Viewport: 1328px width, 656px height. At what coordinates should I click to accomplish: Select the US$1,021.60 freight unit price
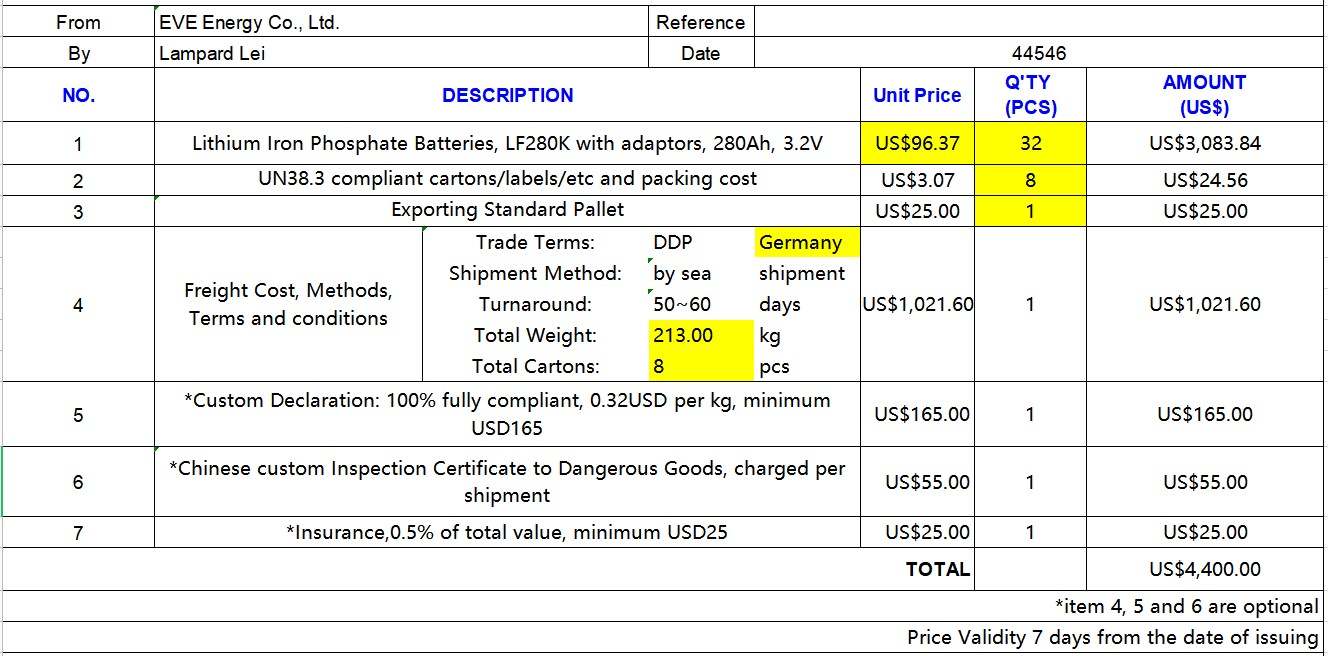pyautogui.click(x=918, y=304)
